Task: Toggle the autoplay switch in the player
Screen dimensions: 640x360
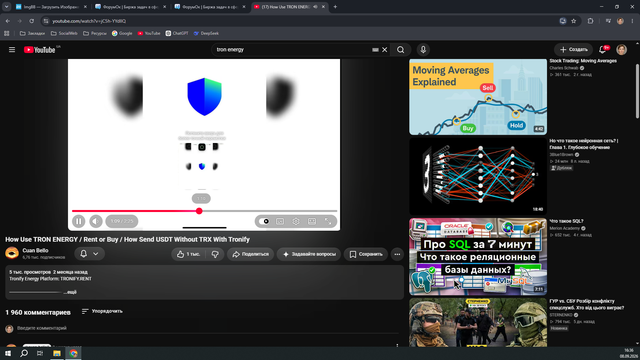Action: pyautogui.click(x=264, y=221)
